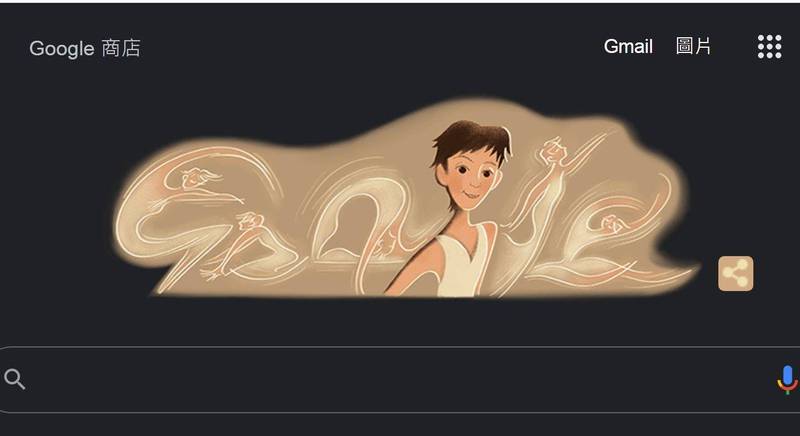Click the small figure beside the second o swirl
The width and height of the screenshot is (800, 436).
pyautogui.click(x=385, y=243)
